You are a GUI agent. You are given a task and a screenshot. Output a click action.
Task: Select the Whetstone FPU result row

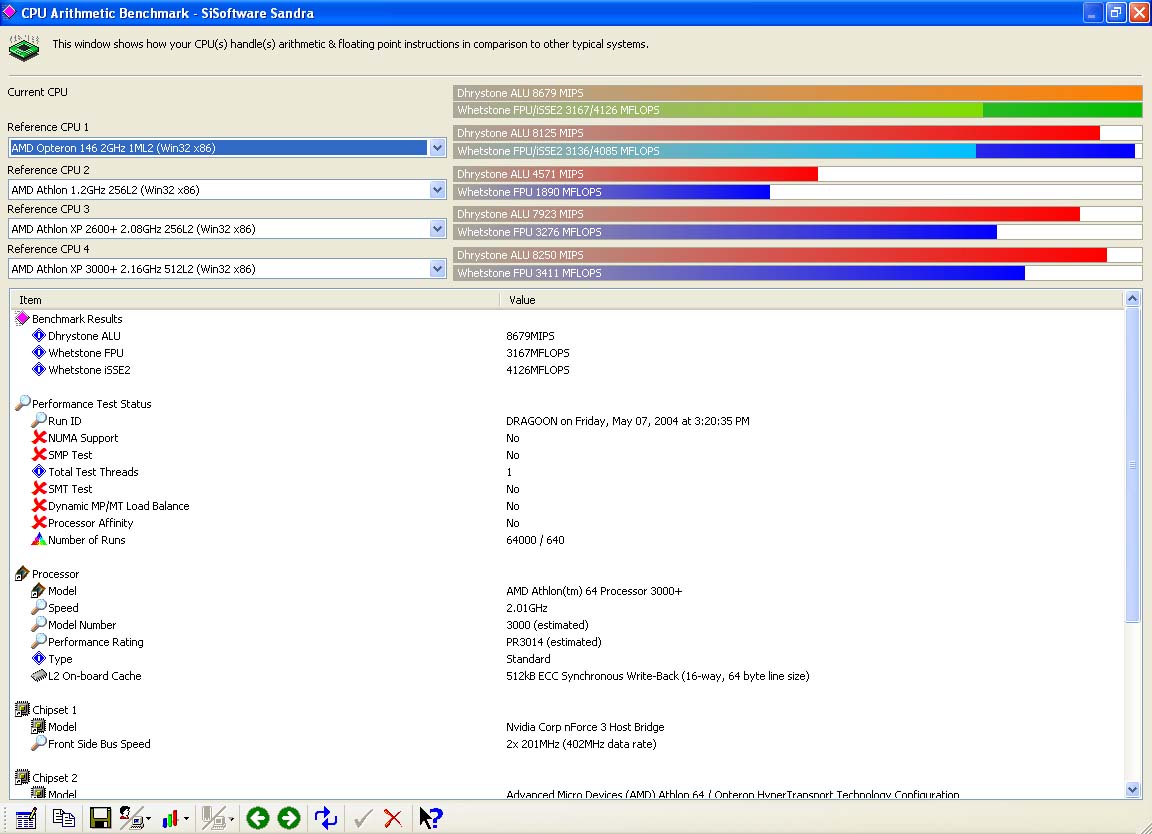(567, 353)
